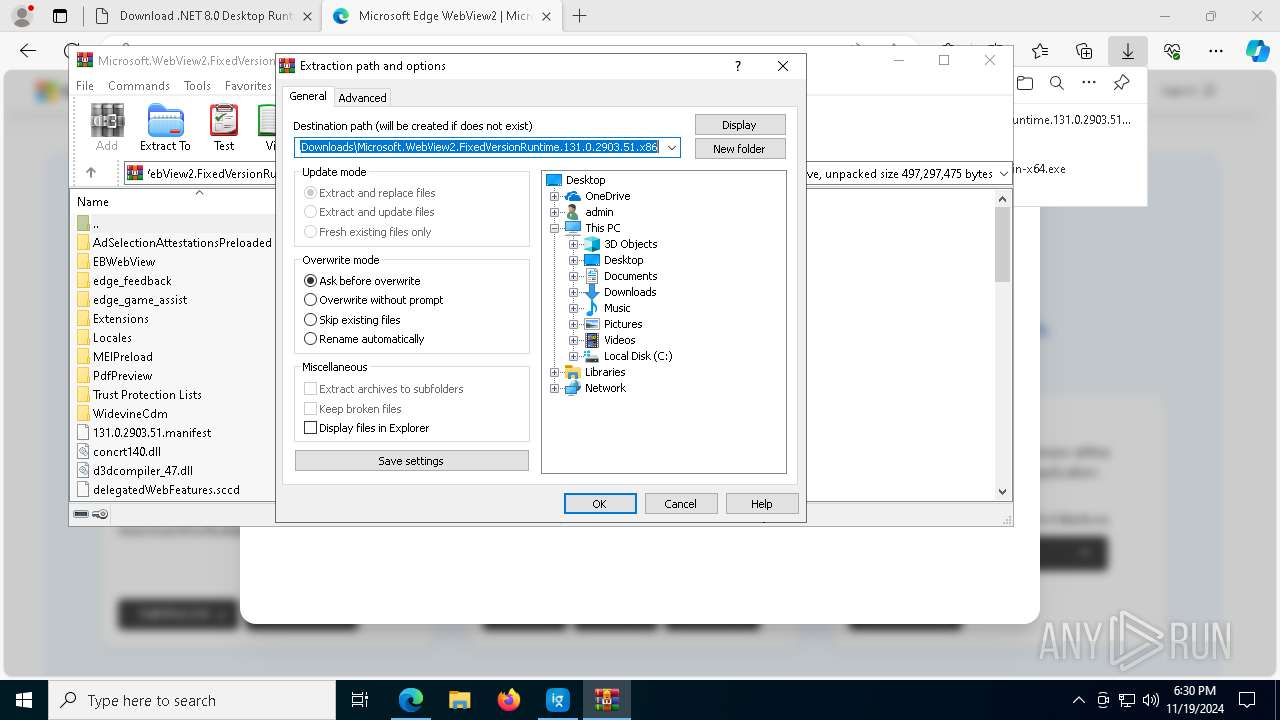Open the Copilot icon in Edge
Screen dimensions: 1280x720
[1258, 51]
